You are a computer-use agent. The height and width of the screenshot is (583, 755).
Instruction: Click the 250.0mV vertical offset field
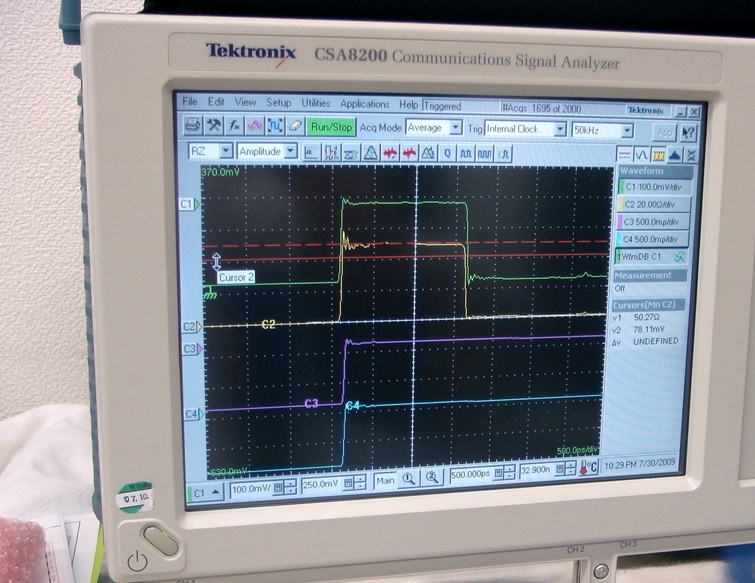click(321, 484)
